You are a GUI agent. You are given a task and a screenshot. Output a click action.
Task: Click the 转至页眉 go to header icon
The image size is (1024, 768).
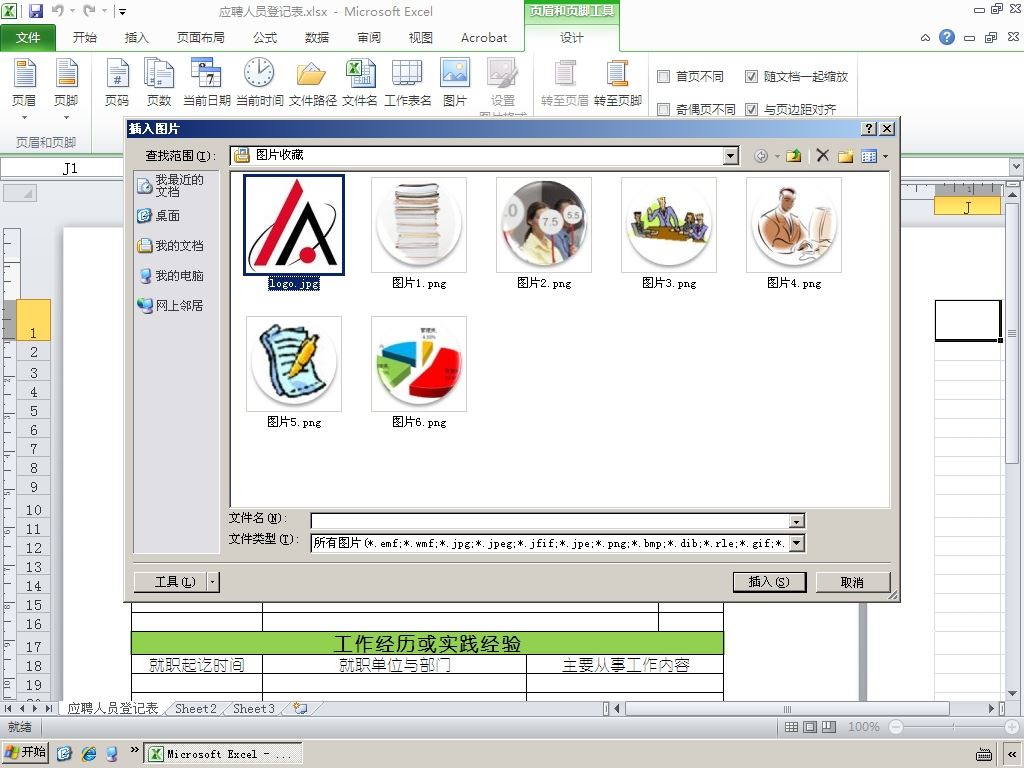(564, 82)
